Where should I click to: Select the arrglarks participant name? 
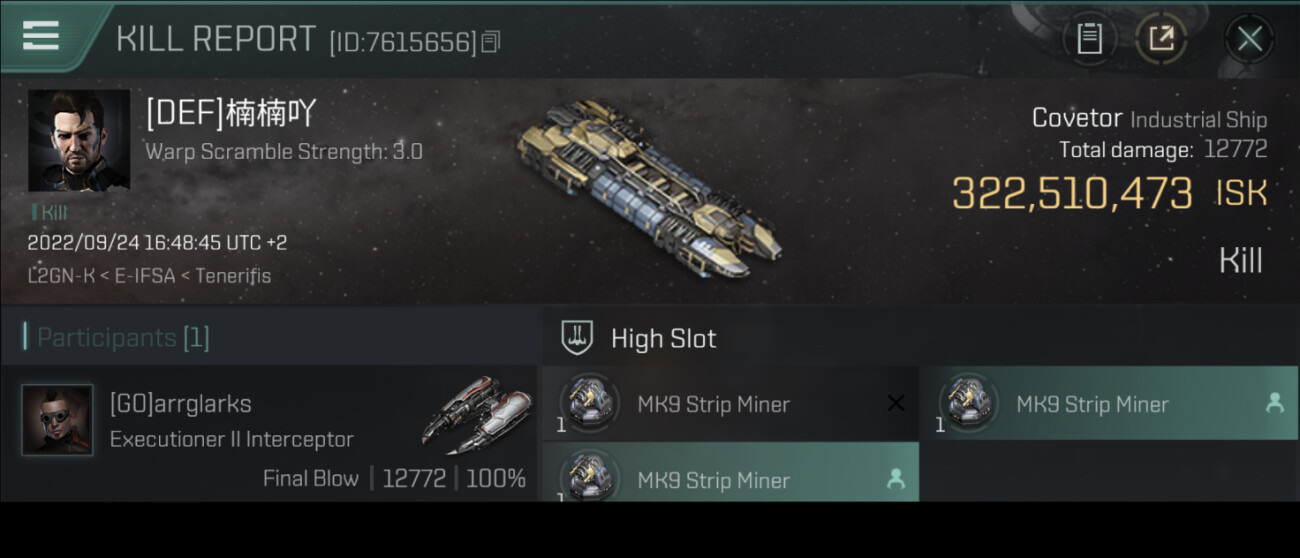(180, 404)
